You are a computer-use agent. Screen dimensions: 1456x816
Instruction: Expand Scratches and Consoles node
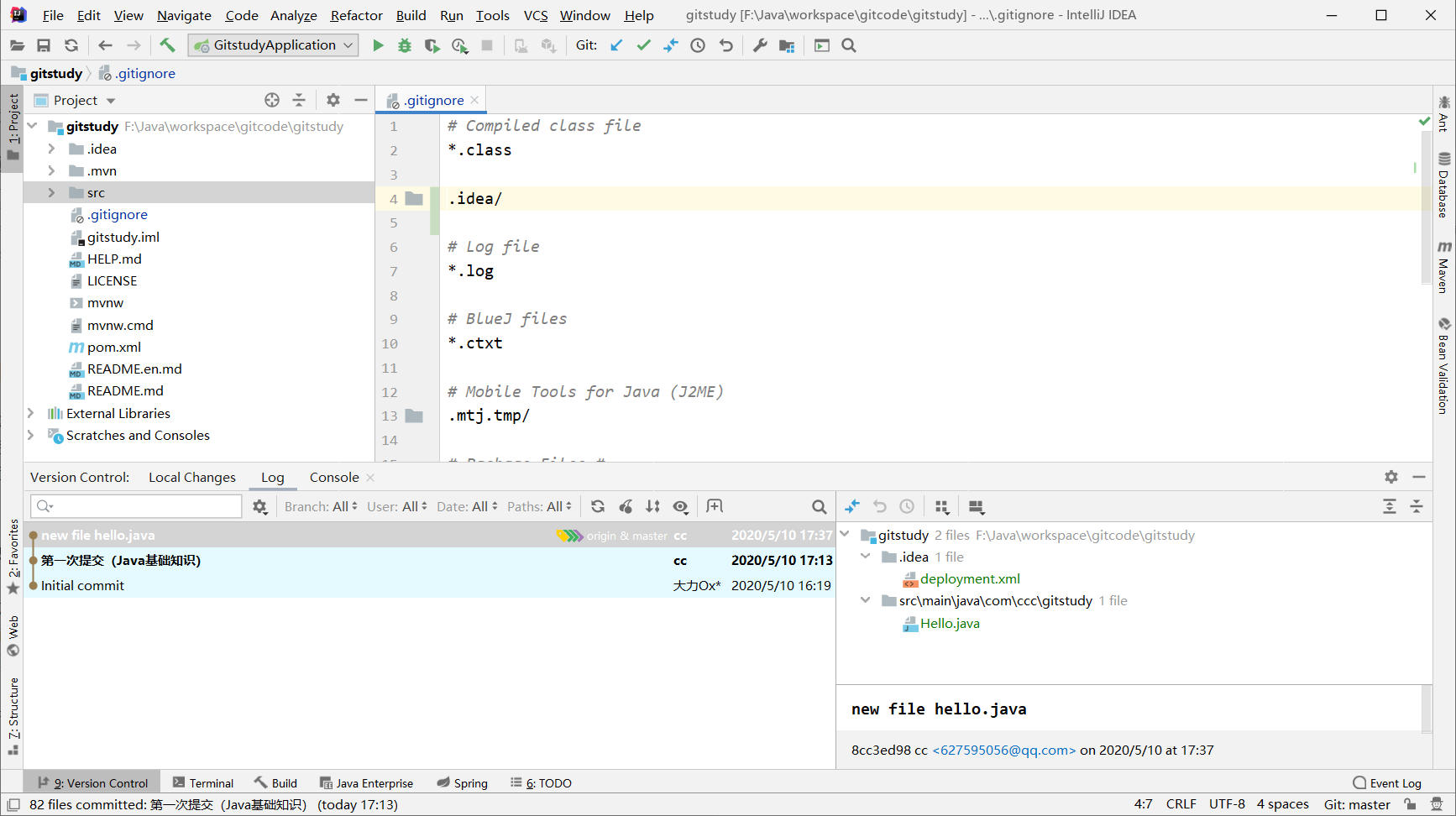point(31,435)
